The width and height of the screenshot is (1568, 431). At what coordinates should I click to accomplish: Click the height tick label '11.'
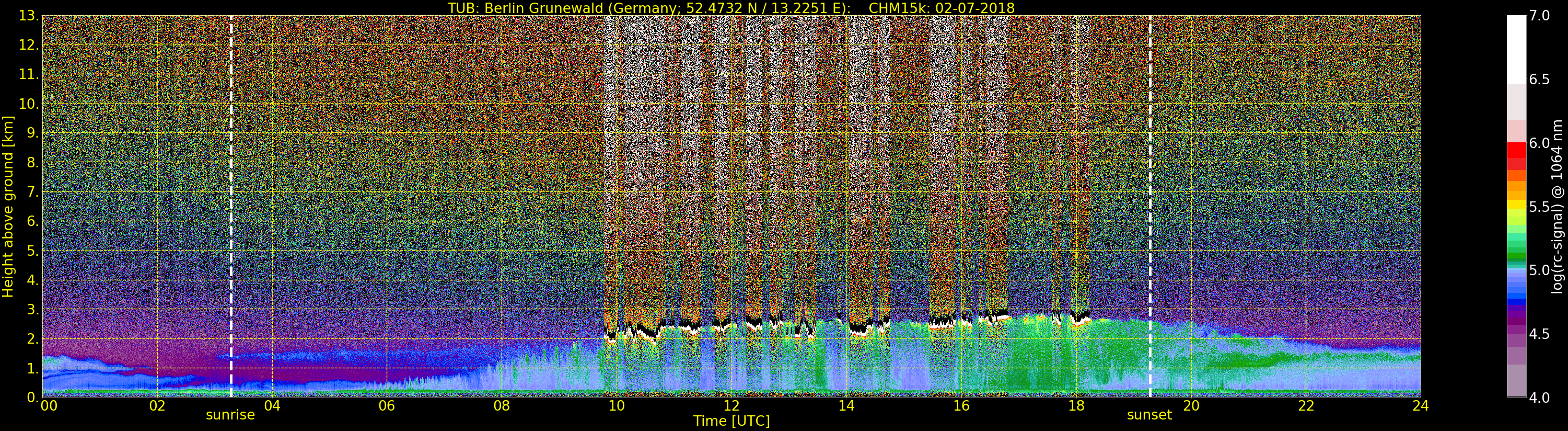click(x=29, y=74)
